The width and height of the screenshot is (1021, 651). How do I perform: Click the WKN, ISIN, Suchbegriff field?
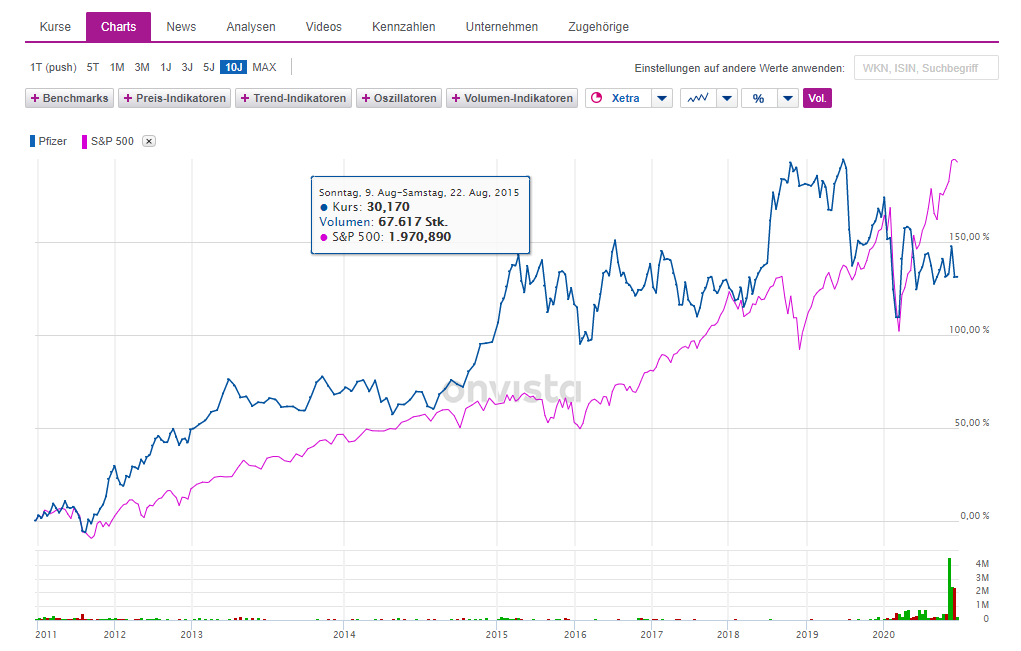tap(926, 68)
